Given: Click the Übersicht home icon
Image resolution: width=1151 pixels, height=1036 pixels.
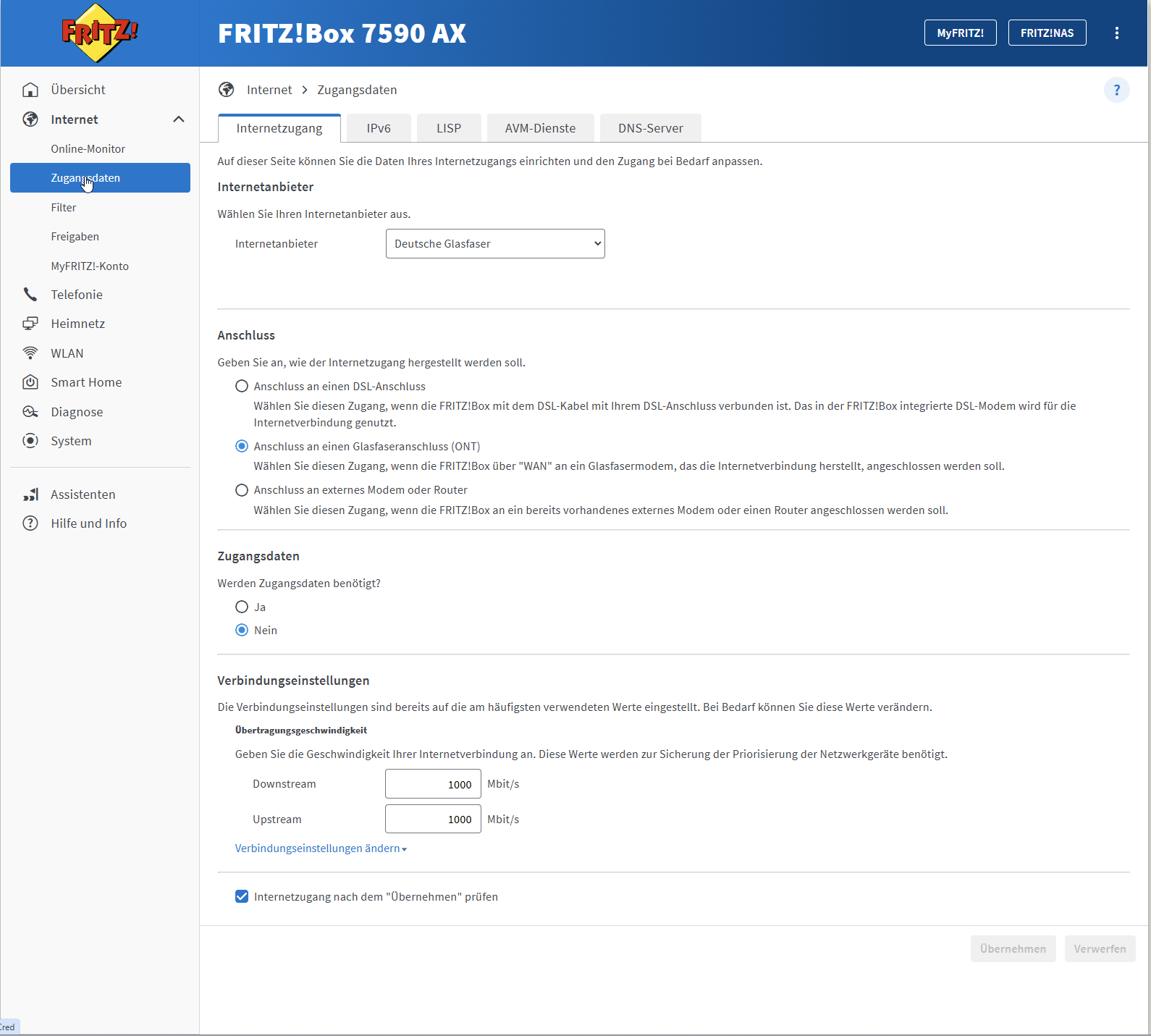Looking at the screenshot, I should tap(30, 90).
